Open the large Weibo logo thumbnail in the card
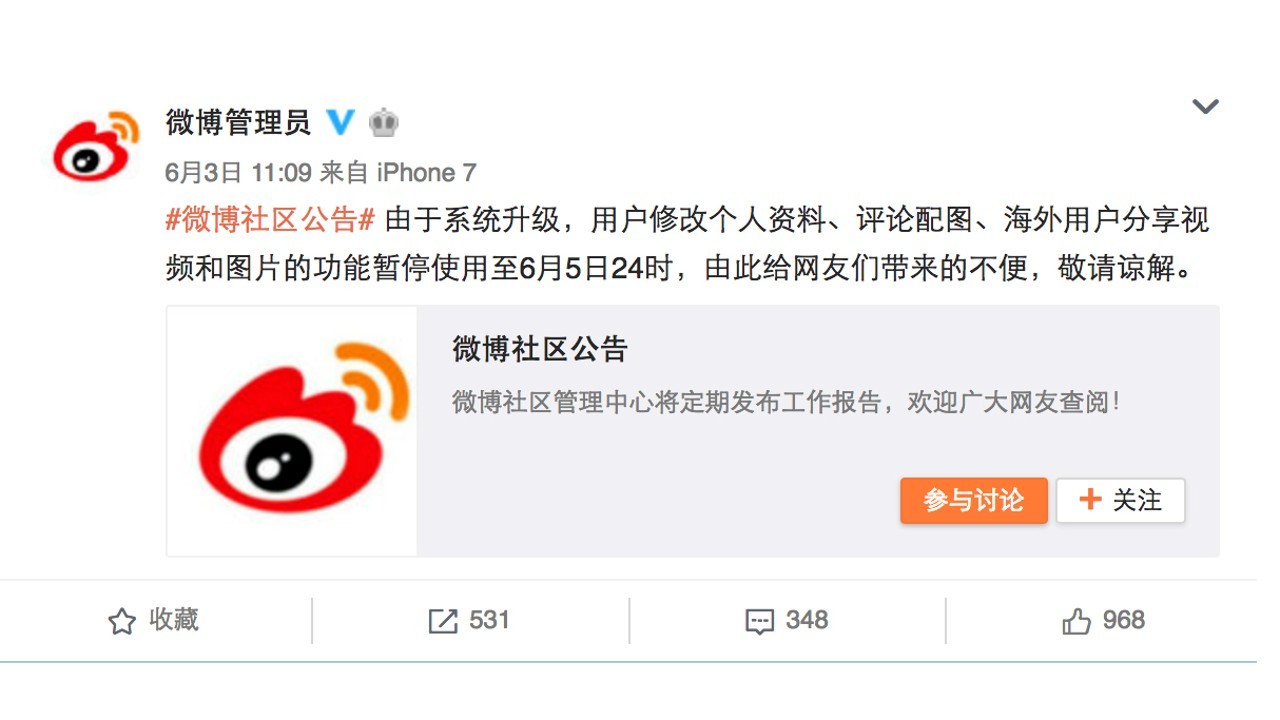 coord(292,431)
